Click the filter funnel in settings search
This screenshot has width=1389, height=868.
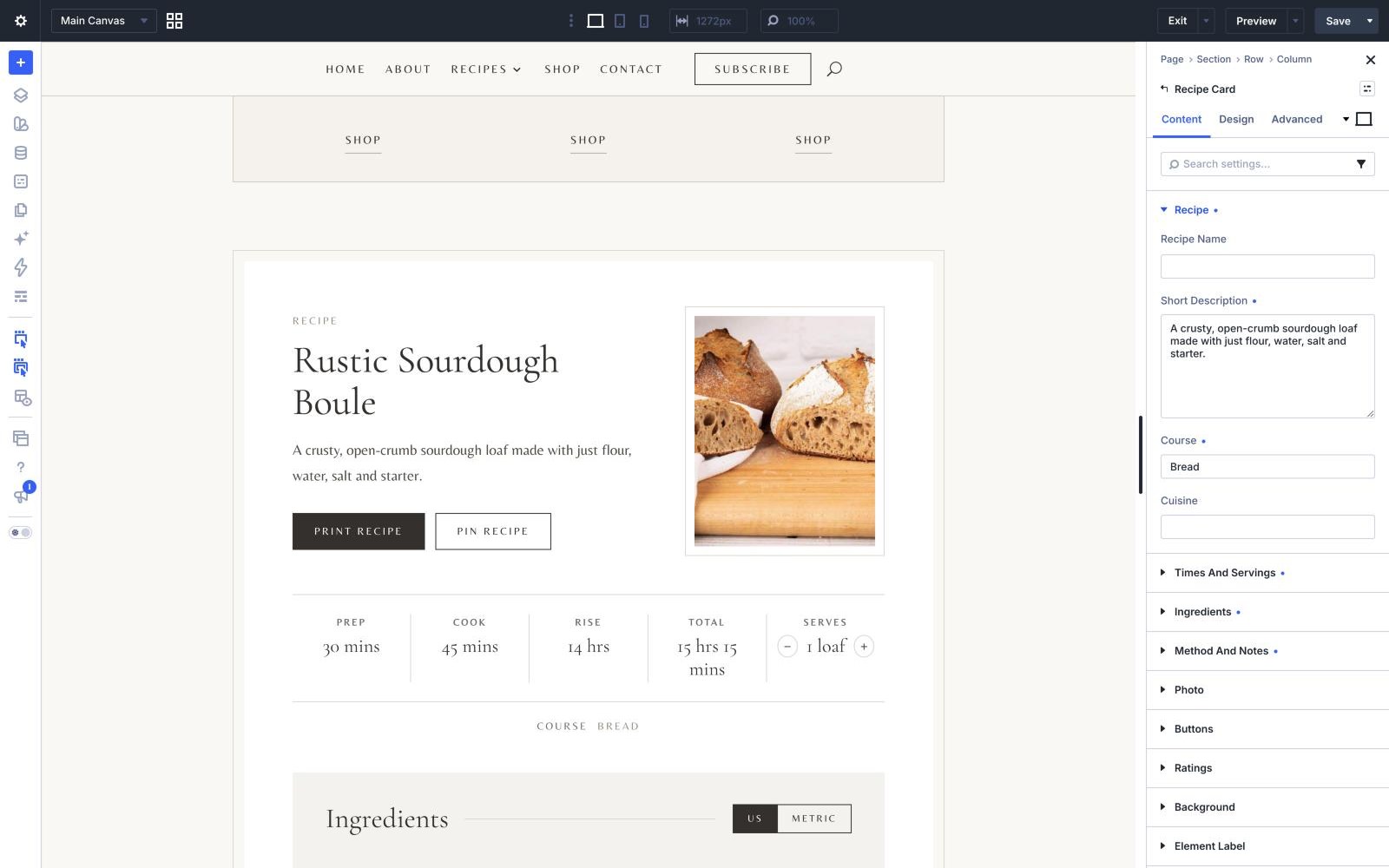[x=1361, y=164]
